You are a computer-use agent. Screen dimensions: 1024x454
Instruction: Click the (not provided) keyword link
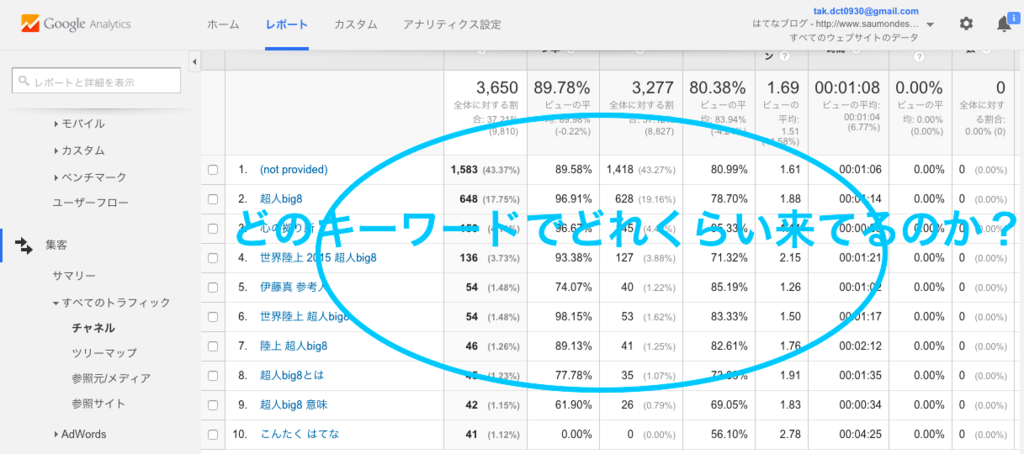293,170
